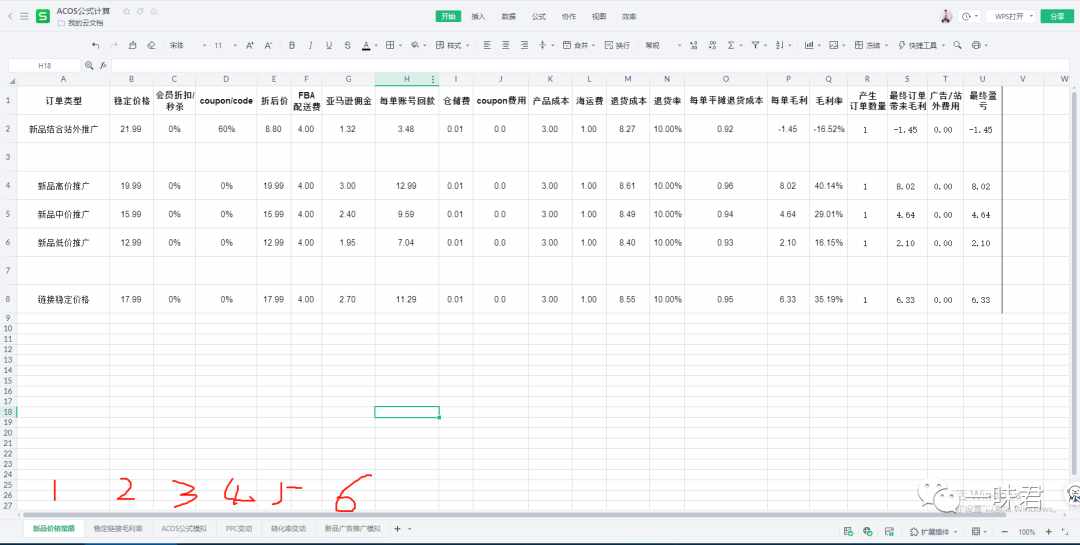Click the history clock icon
Image resolution: width=1080 pixels, height=545 pixels.
tap(966, 17)
